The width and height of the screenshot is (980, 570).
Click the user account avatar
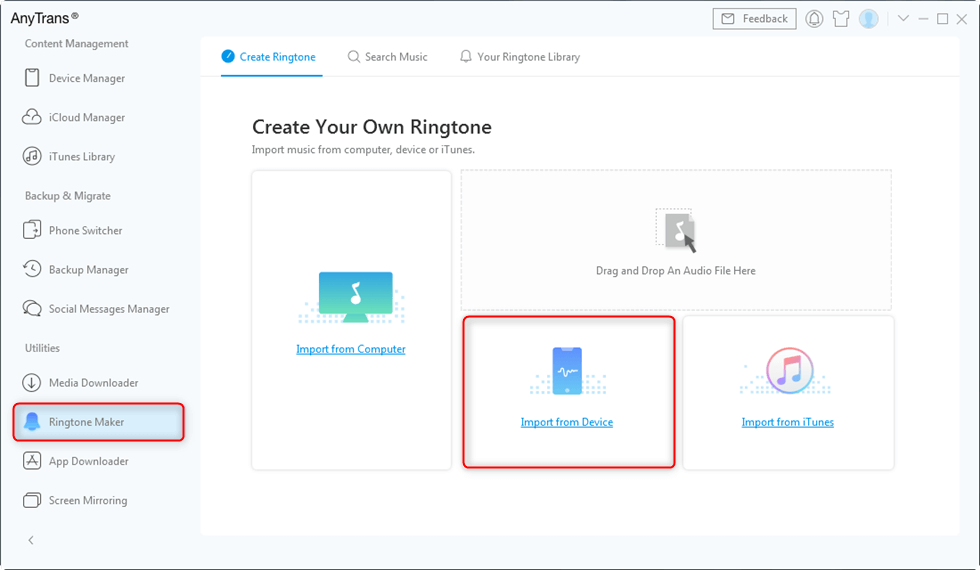[868, 19]
